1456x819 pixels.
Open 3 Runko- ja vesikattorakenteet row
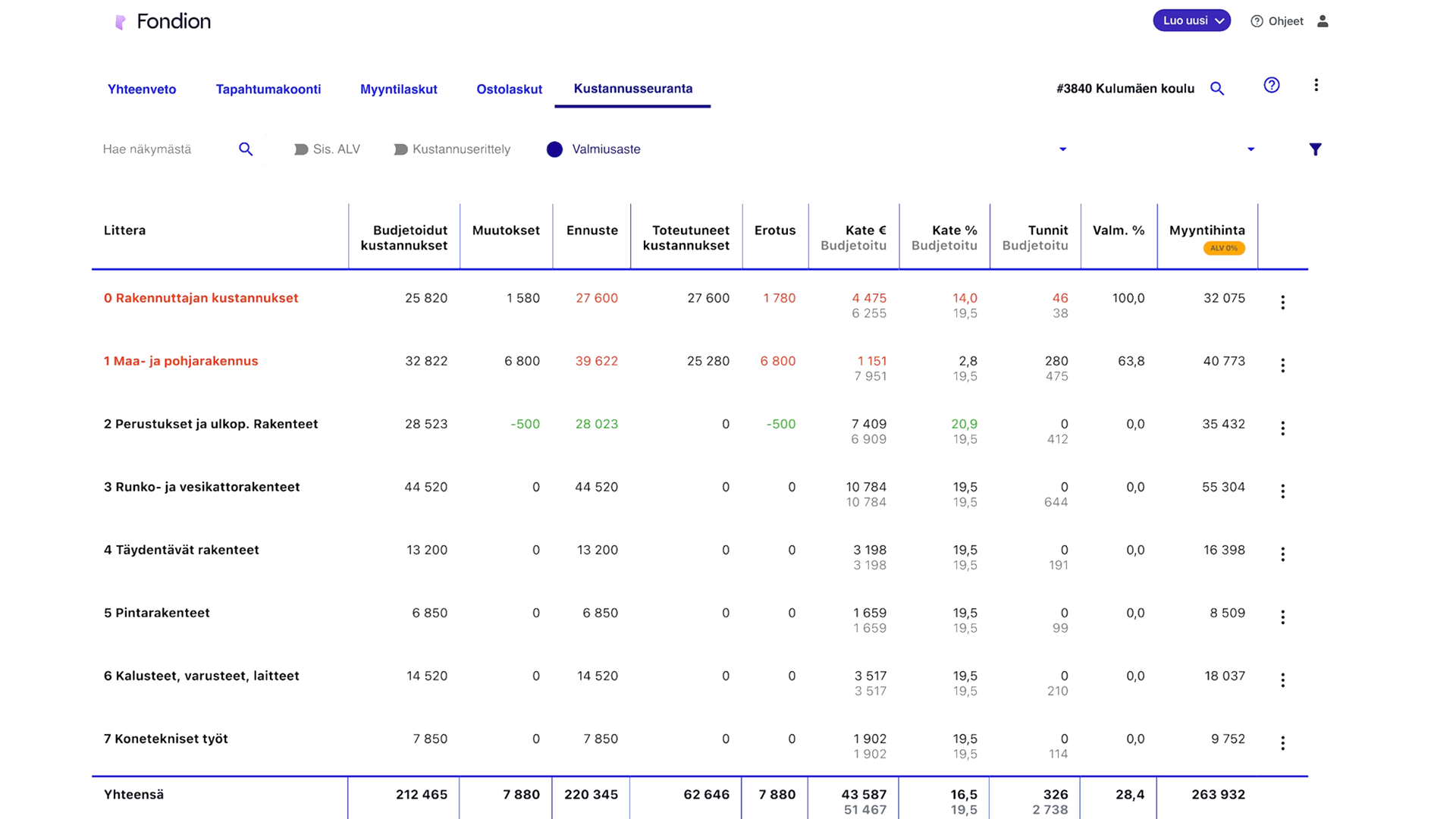[202, 487]
